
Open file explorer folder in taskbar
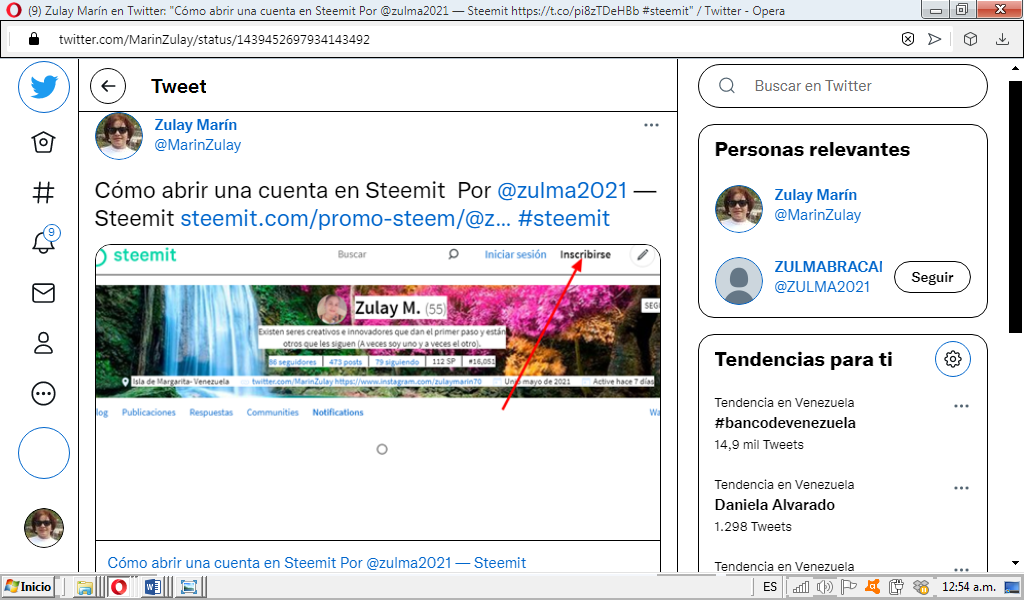(x=84, y=588)
